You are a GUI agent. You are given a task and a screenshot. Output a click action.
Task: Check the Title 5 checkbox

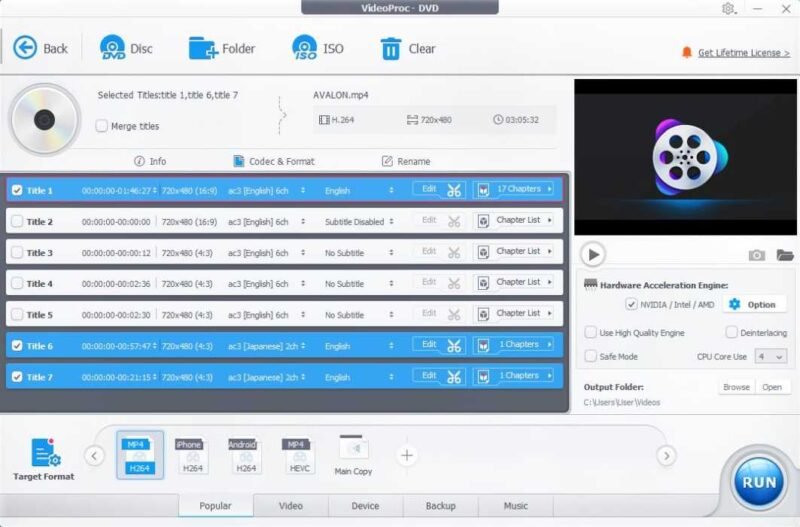coord(17,315)
